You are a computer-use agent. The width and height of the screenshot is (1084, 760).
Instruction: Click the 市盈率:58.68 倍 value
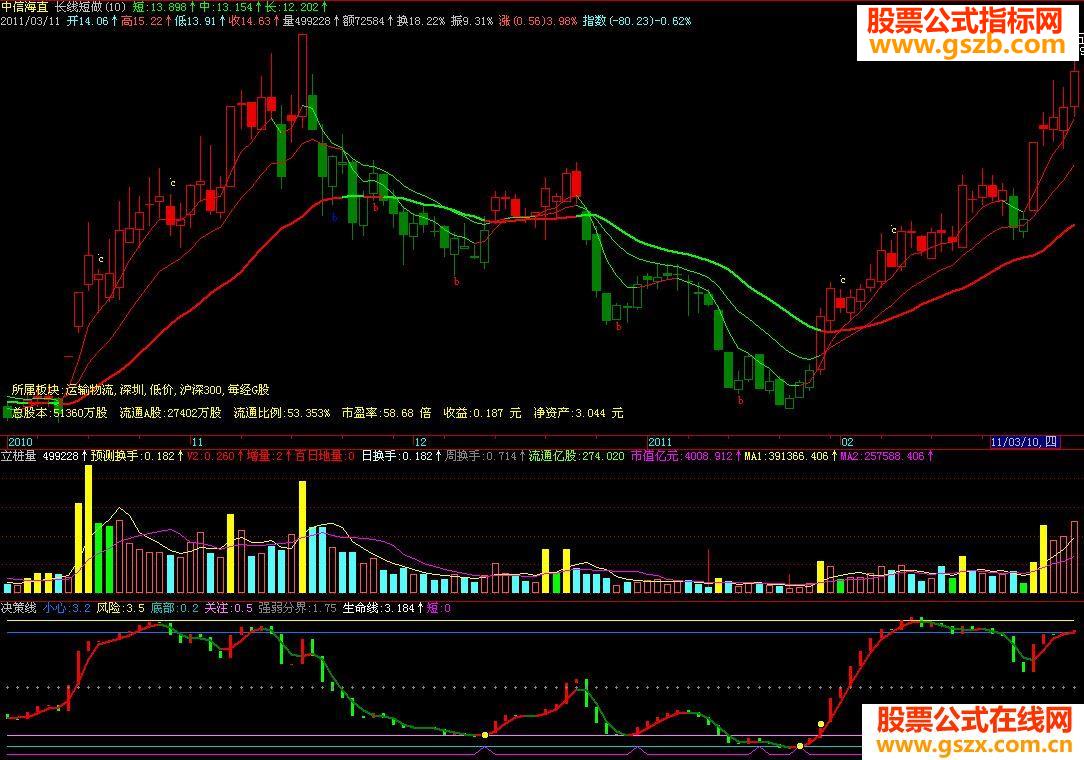coord(386,413)
